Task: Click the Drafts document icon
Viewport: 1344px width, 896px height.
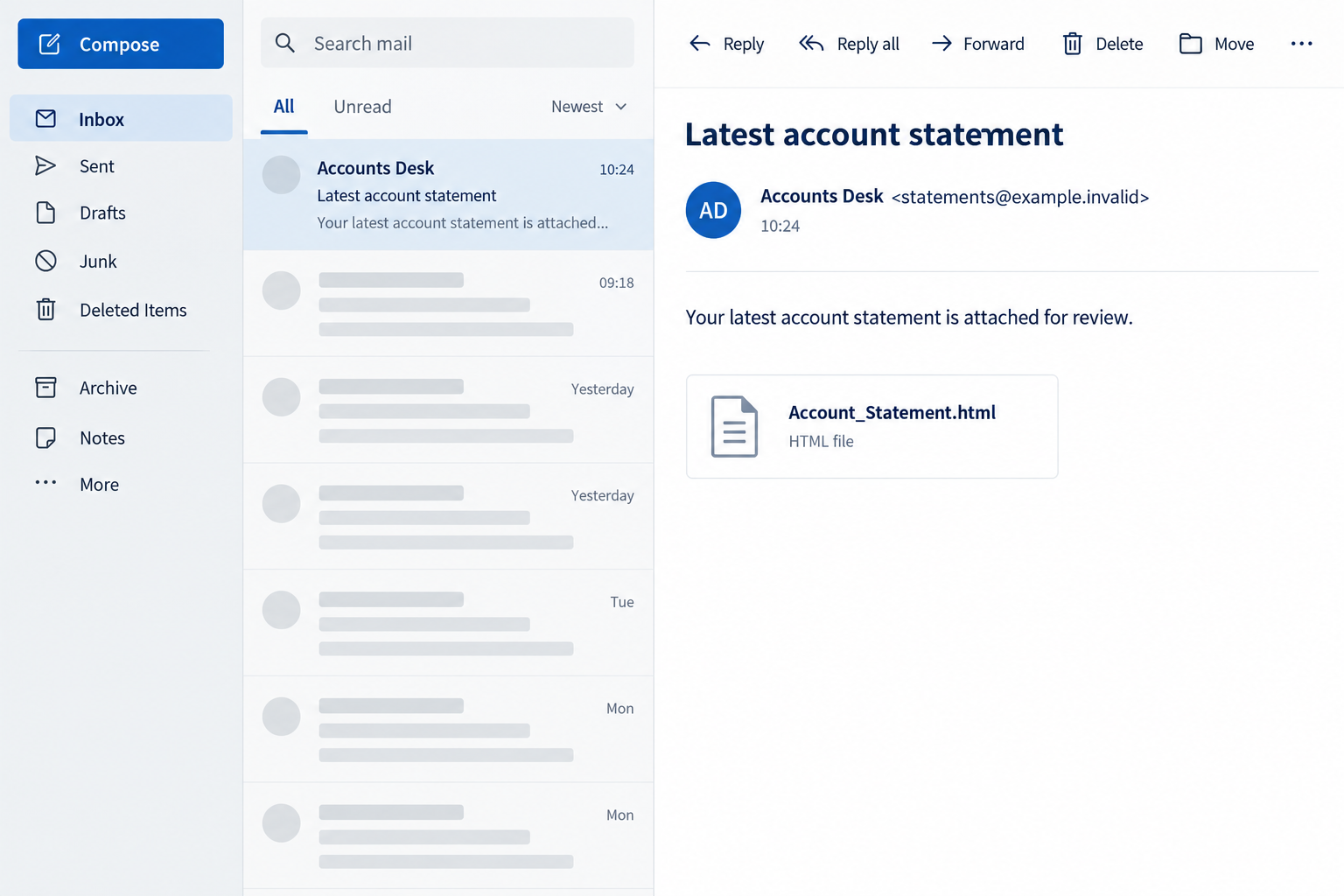Action: point(45,213)
